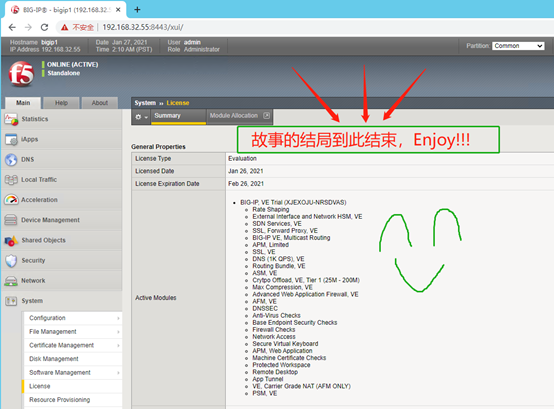Open Certificate Management under System
Image resolution: width=554 pixels, height=409 pixels.
pos(72,345)
